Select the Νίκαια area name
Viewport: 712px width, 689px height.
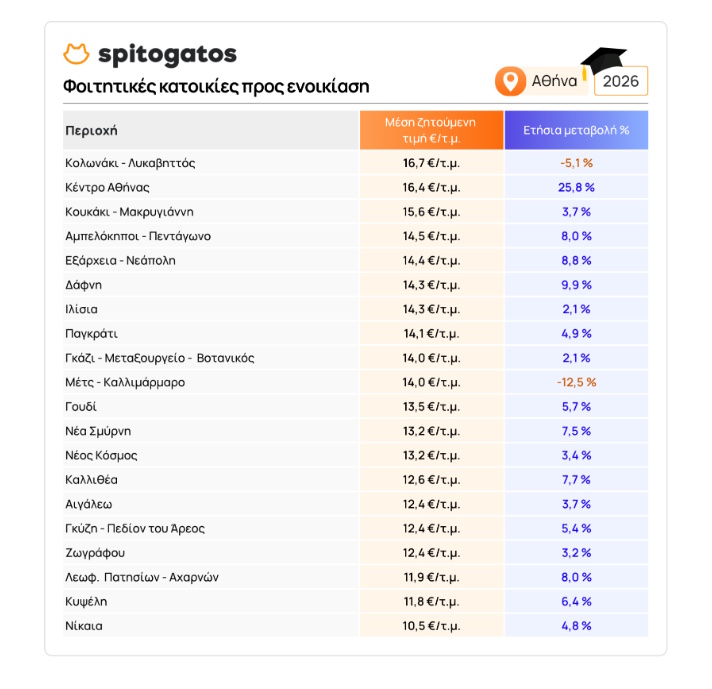pyautogui.click(x=84, y=626)
